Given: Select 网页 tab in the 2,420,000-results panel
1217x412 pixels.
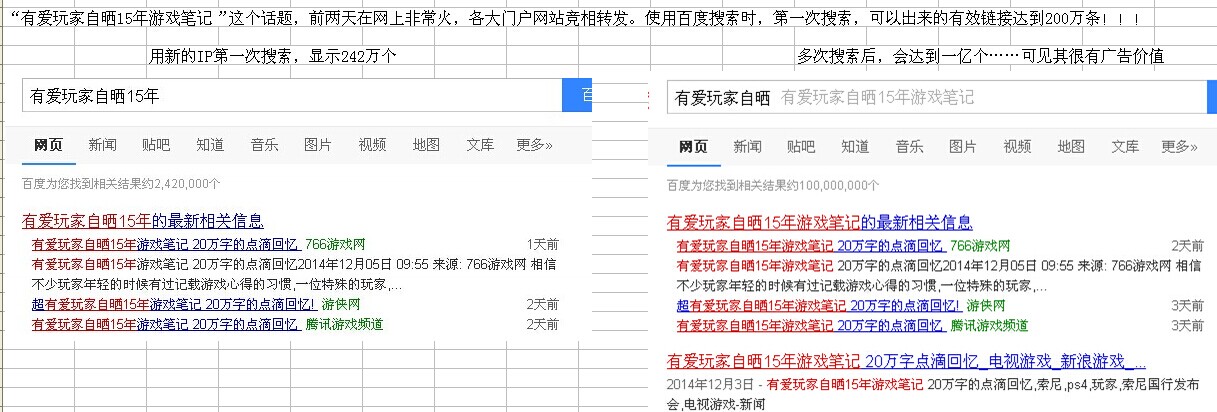Looking at the screenshot, I should coord(48,145).
